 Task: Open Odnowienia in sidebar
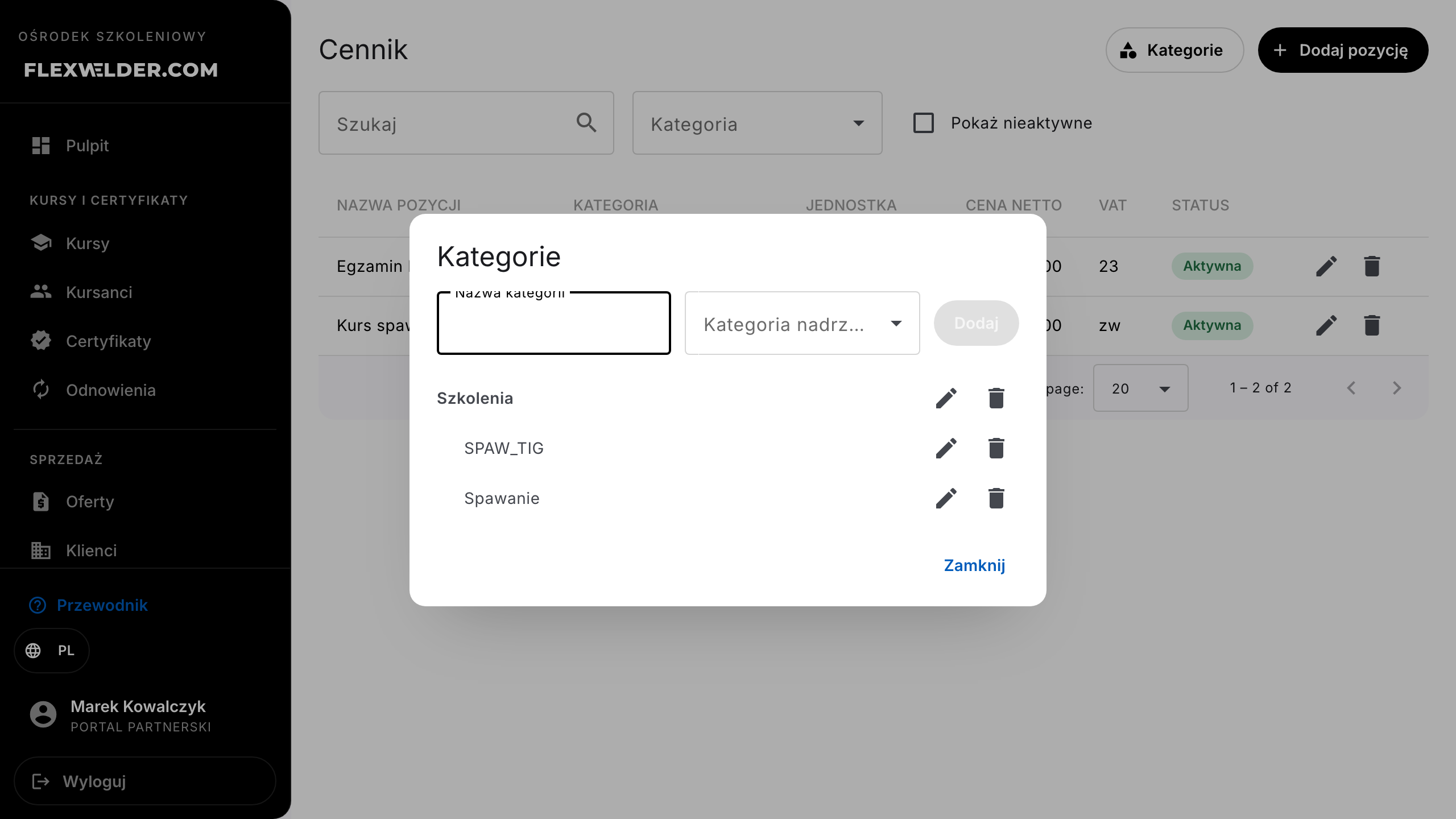145,390
